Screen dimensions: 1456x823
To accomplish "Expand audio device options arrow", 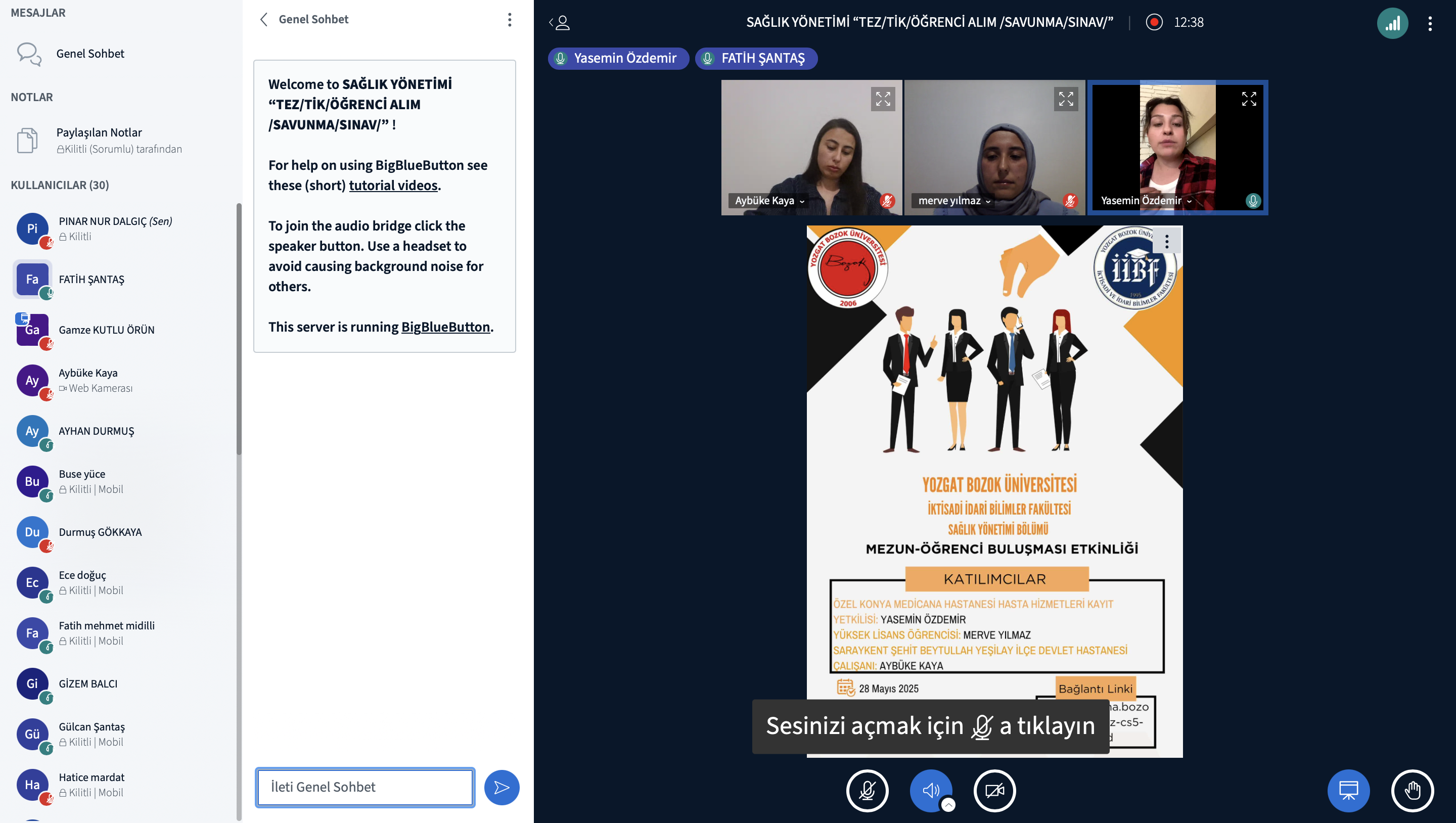I will point(948,805).
